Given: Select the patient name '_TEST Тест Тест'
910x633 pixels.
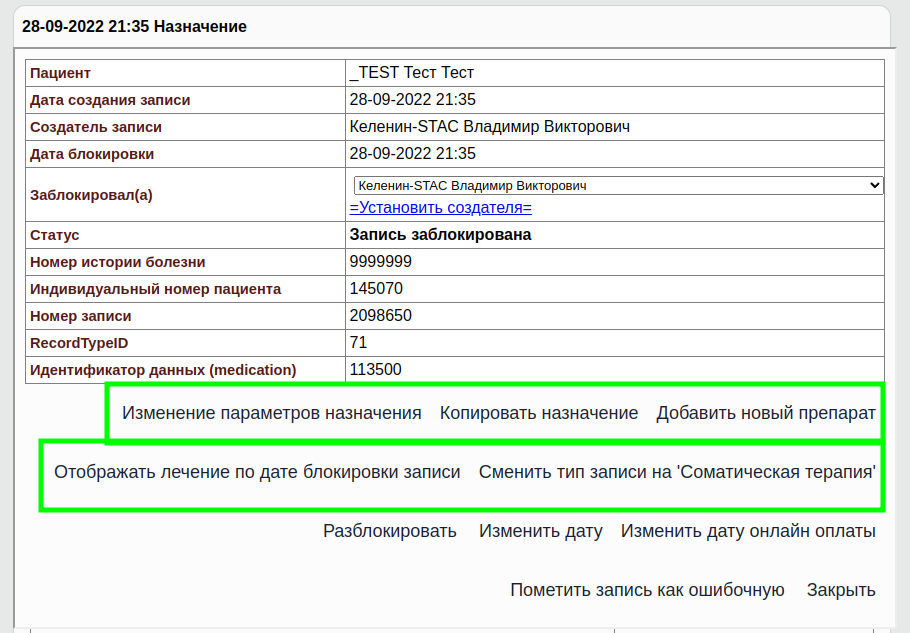Looking at the screenshot, I should (x=411, y=73).
